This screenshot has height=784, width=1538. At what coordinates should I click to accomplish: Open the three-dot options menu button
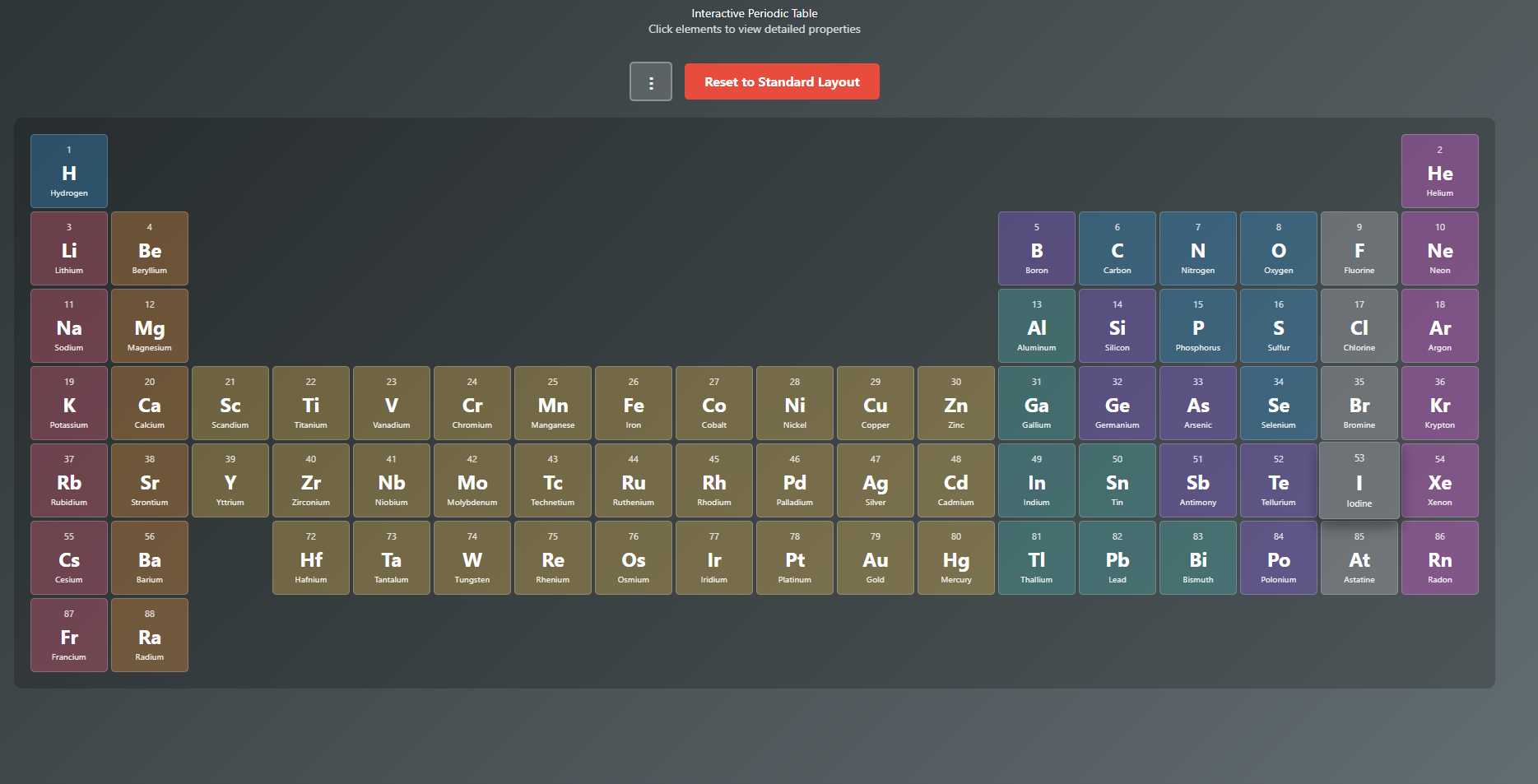(x=651, y=81)
